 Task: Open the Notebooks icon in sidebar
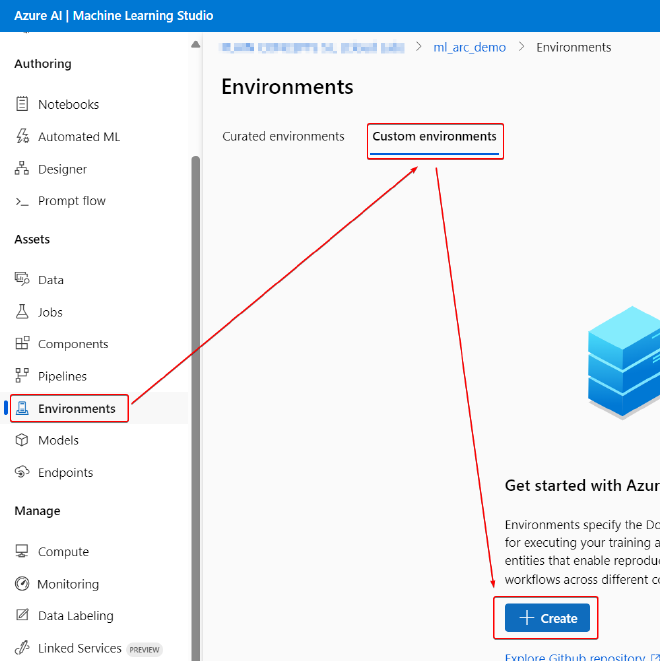coord(22,104)
